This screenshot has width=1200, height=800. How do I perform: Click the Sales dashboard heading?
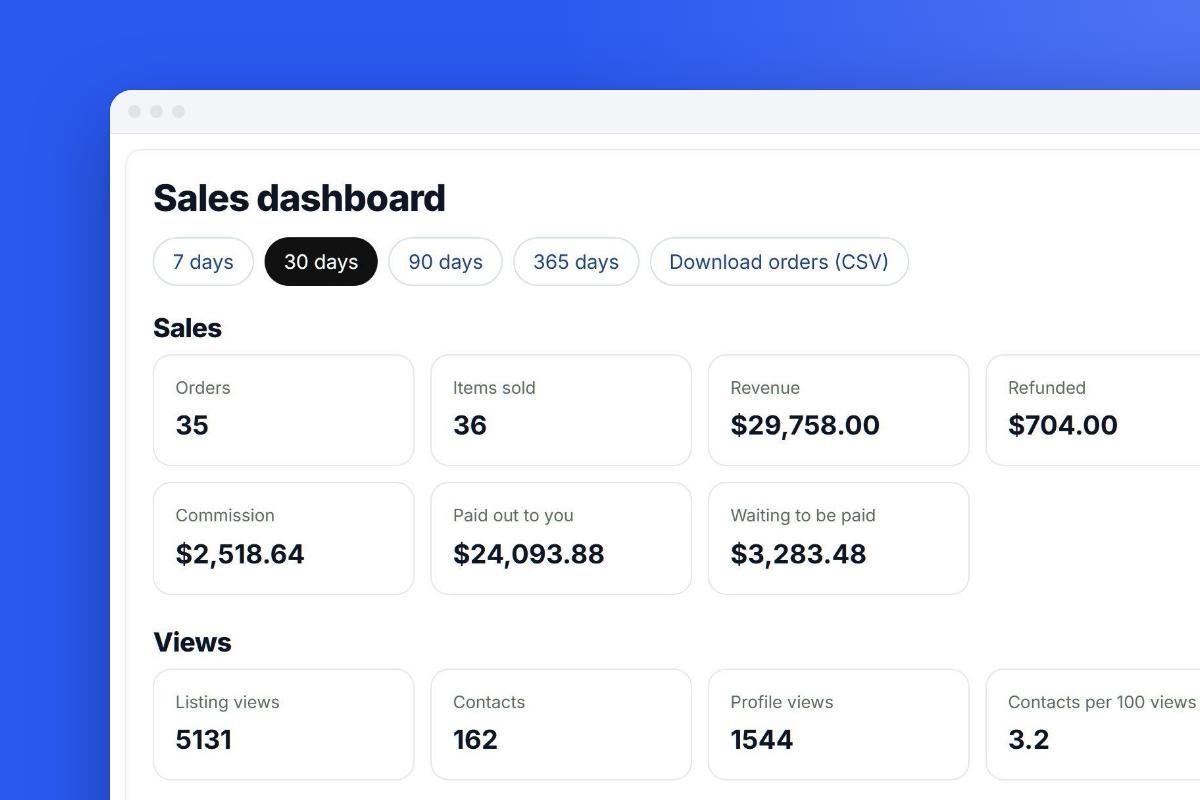(299, 198)
